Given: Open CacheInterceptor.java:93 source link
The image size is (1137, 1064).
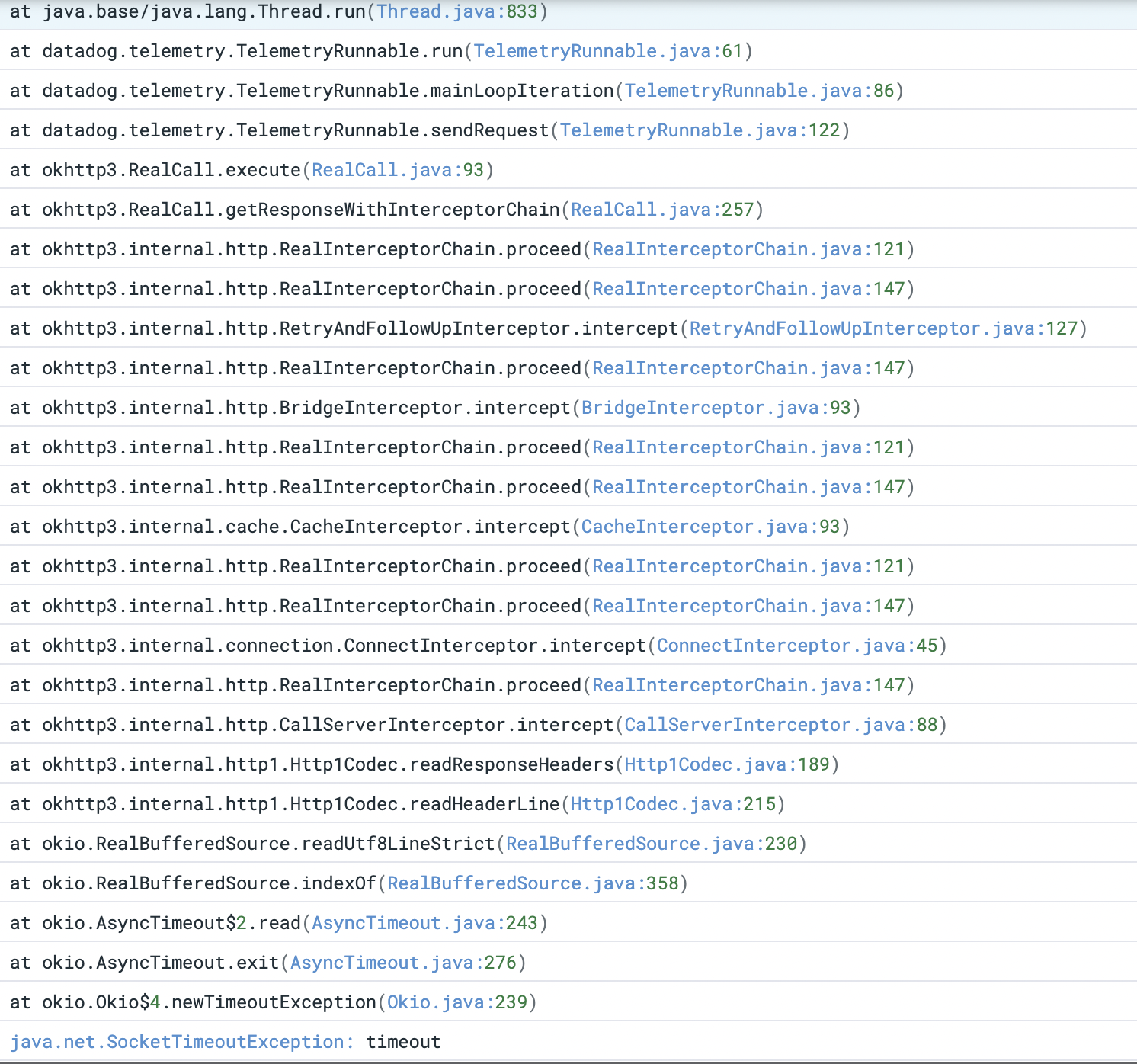Looking at the screenshot, I should point(713,527).
